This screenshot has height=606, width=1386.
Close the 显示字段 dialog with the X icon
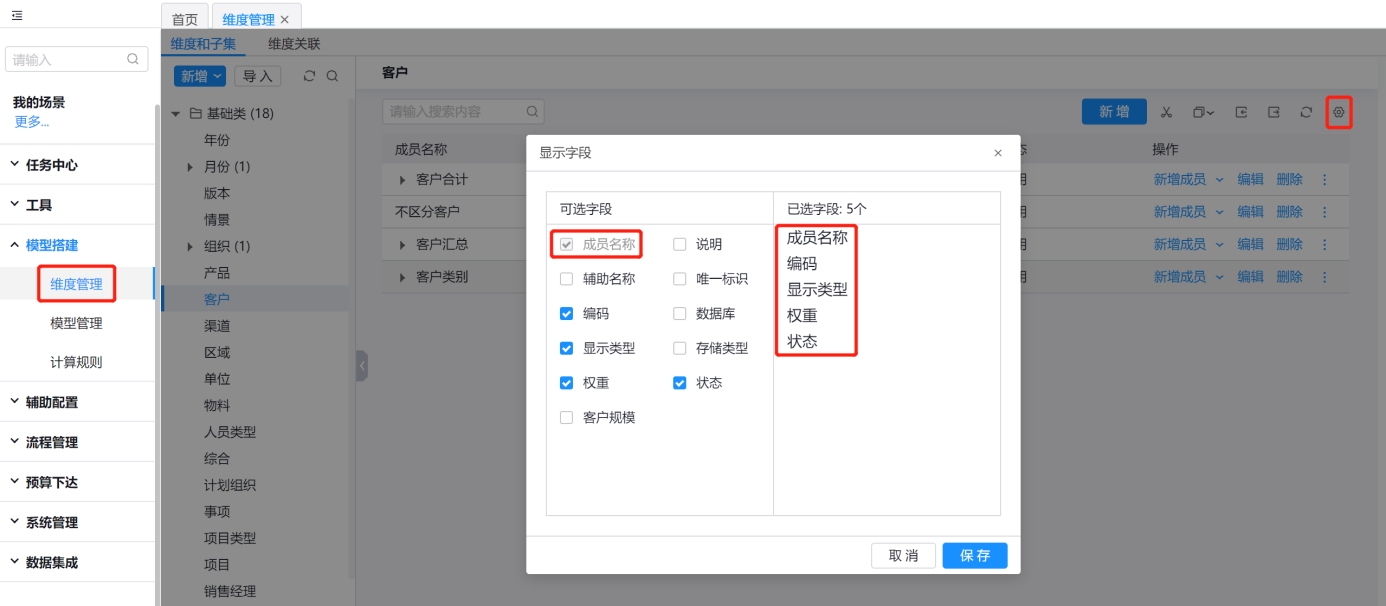coord(998,153)
